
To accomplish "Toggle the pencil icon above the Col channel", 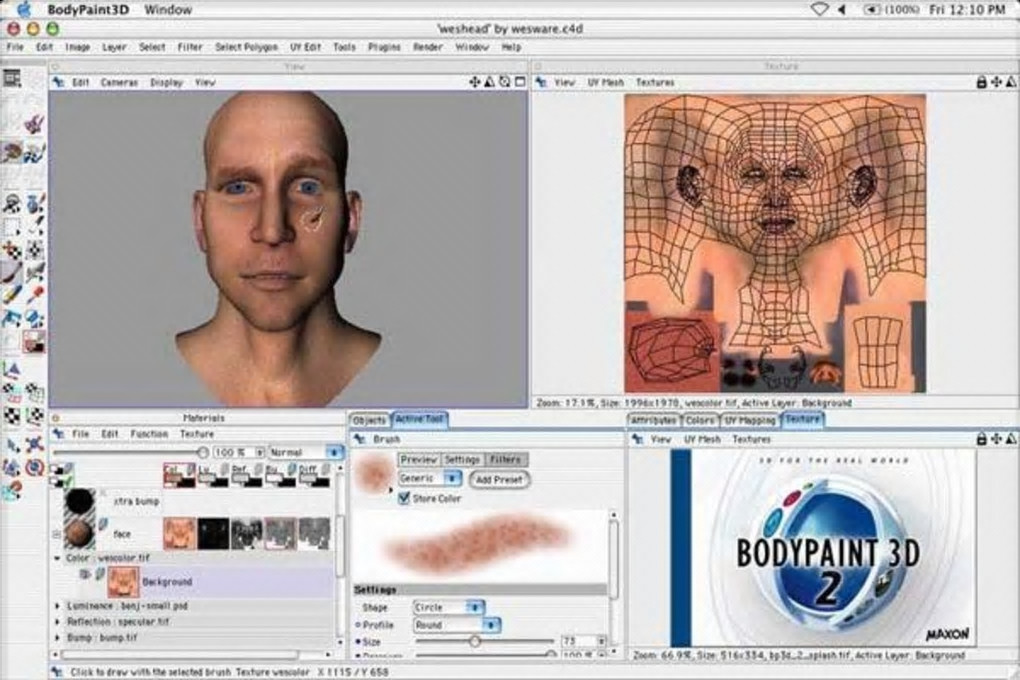I will pos(191,468).
